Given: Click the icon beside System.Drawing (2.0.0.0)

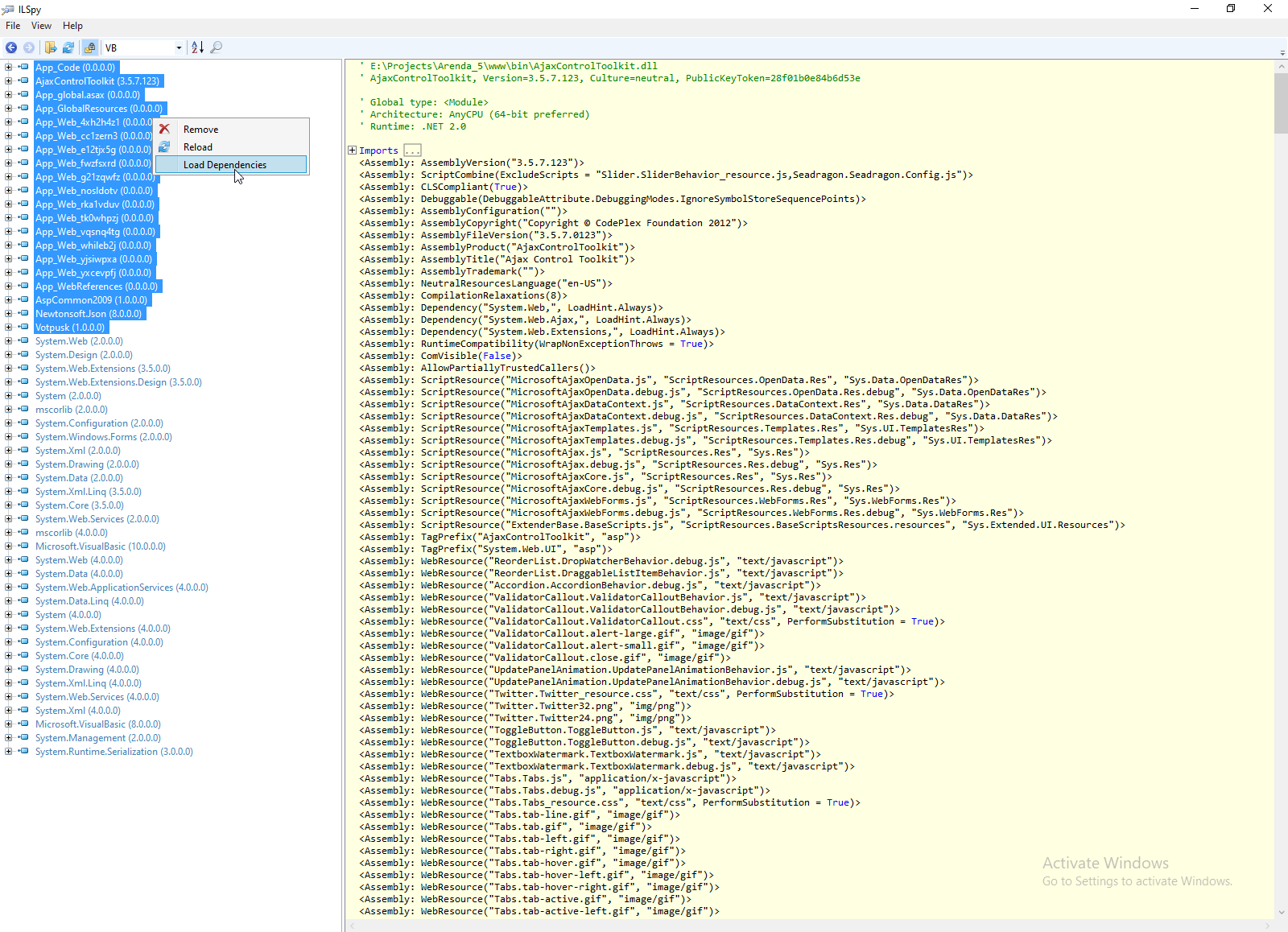Looking at the screenshot, I should [23, 464].
